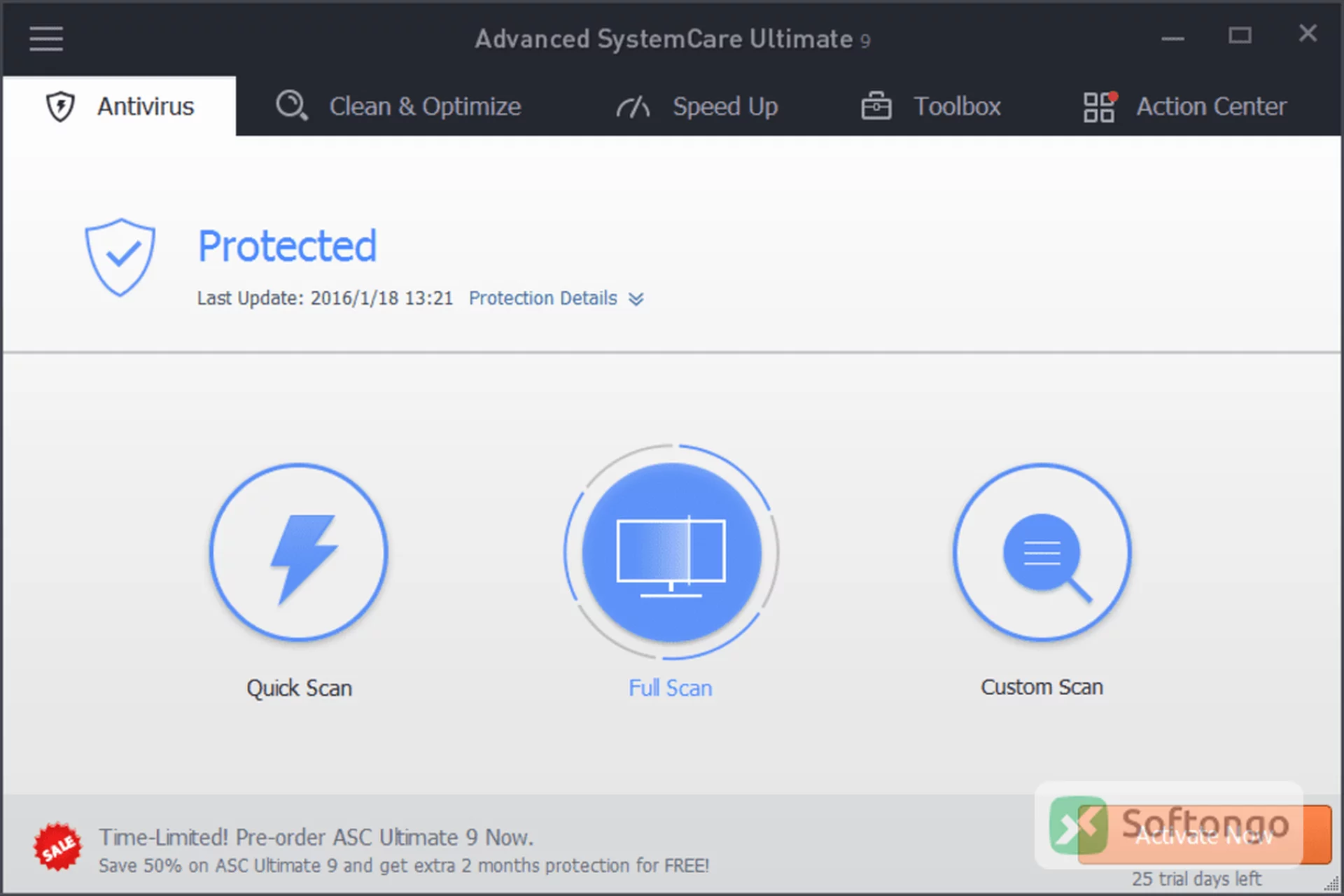Click the Protection Details link
Image resolution: width=1344 pixels, height=896 pixels.
click(x=543, y=298)
